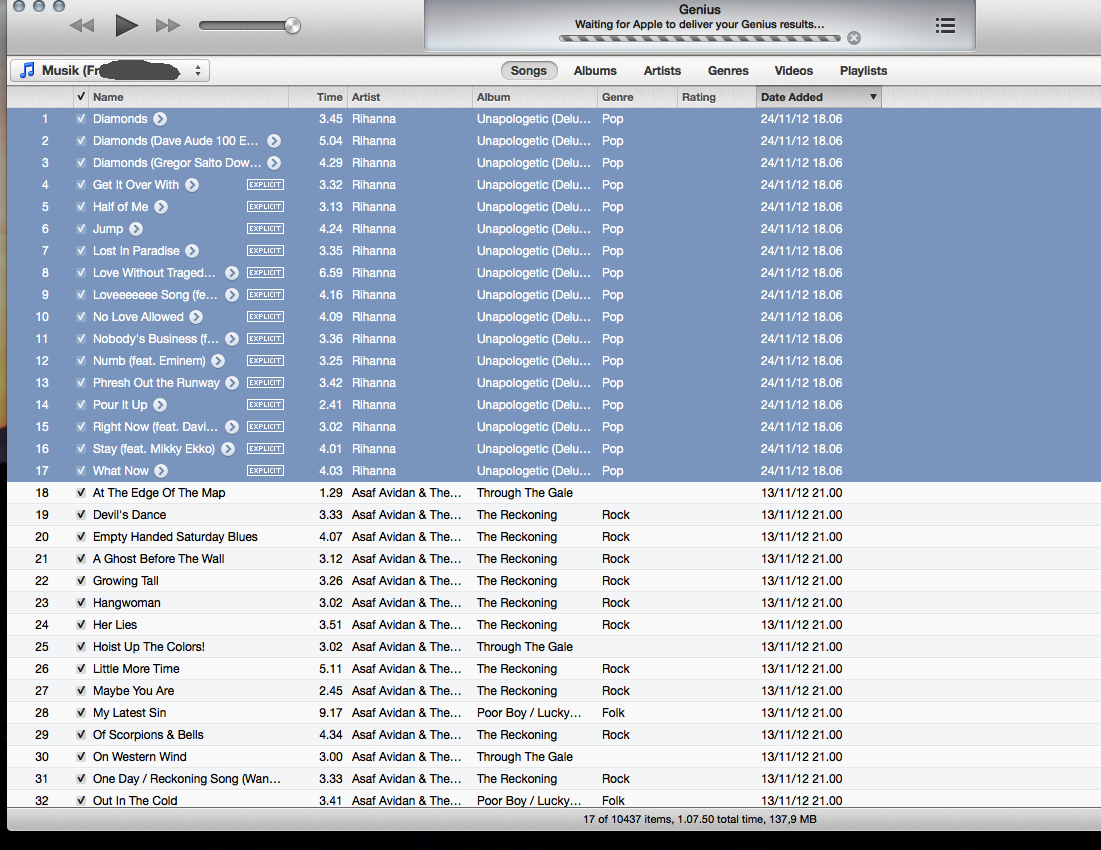Uncheck At The Edge Of The Map checkbox
Image resolution: width=1101 pixels, height=850 pixels.
81,492
